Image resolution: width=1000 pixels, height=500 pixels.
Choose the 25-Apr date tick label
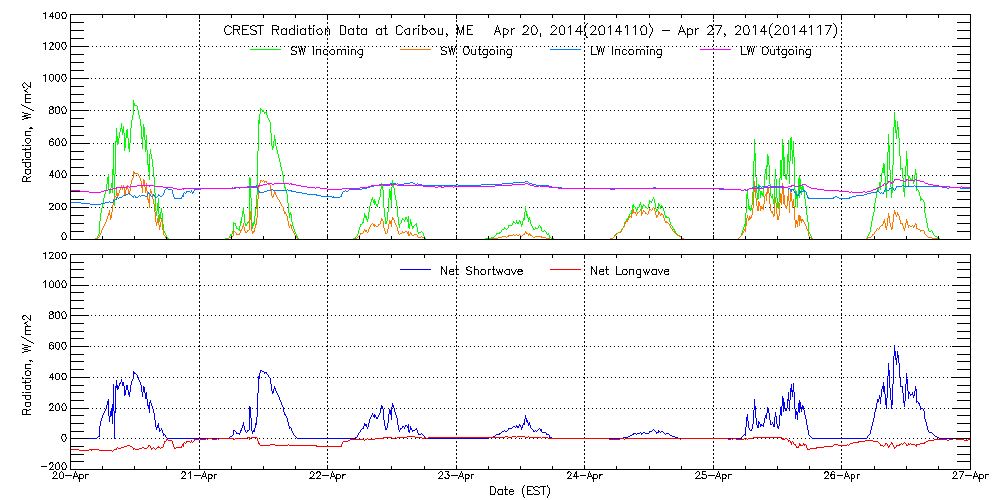click(x=713, y=478)
